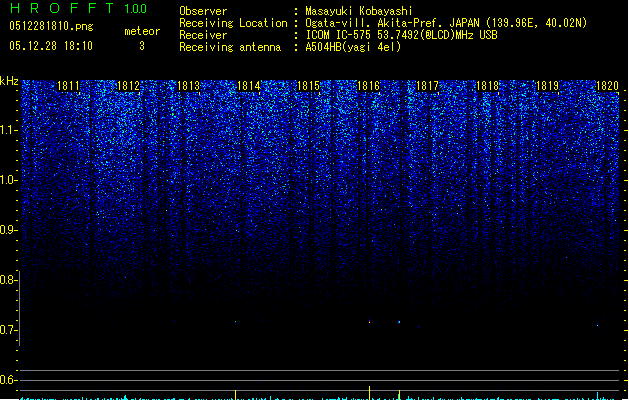Select the file name 0512281810.png

pyautogui.click(x=51, y=26)
